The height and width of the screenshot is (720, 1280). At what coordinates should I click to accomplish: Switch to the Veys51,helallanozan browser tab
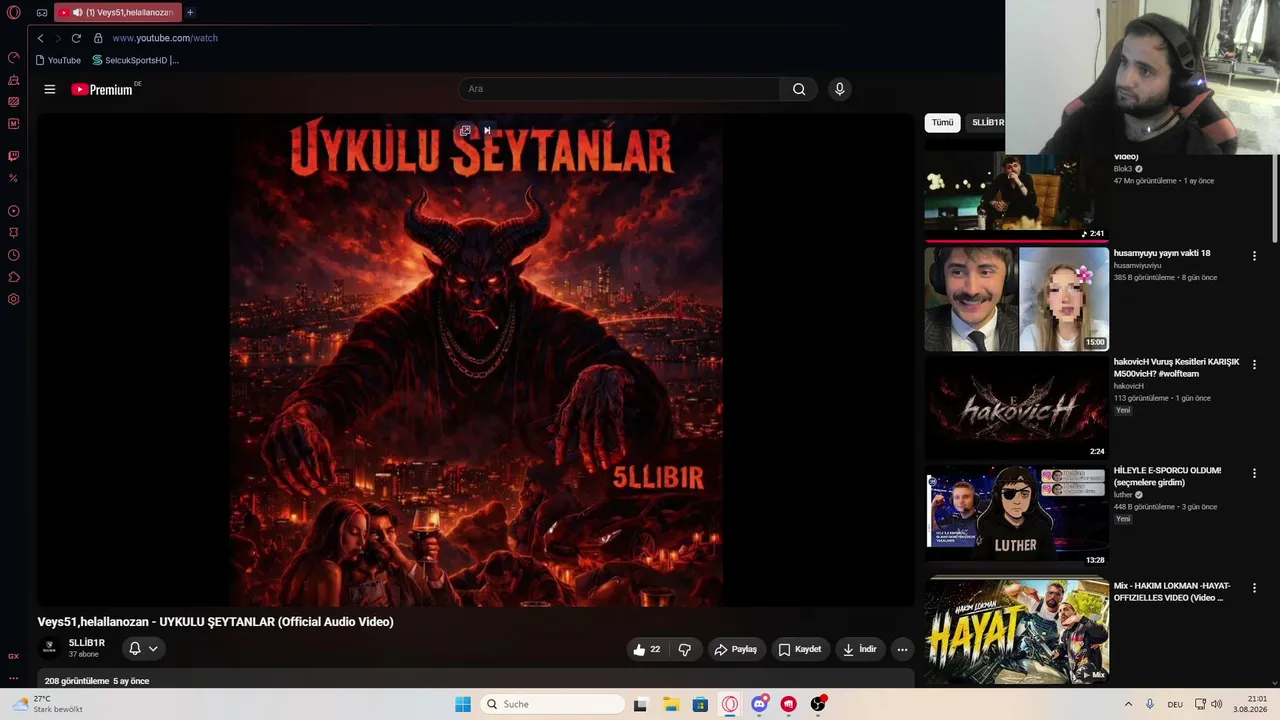120,13
